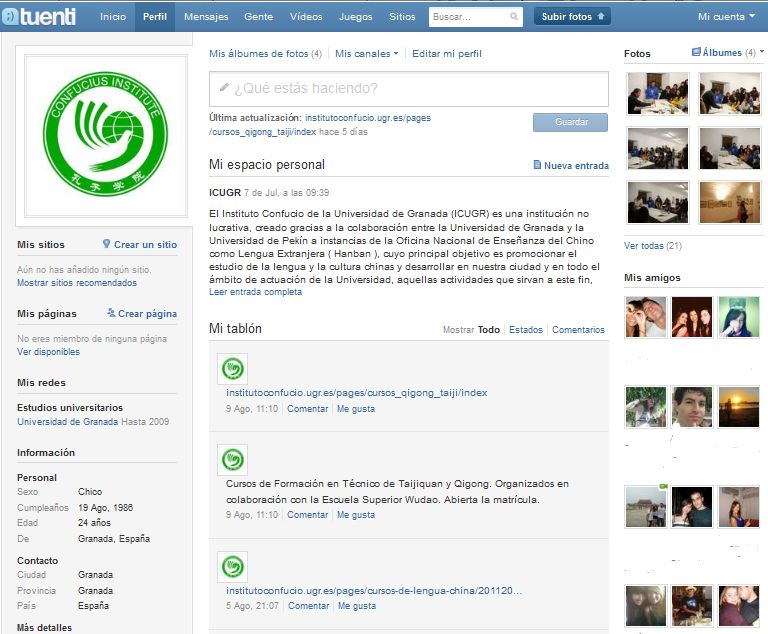Open the friend thumbnail with green video badge
Viewport: 768px width, 634px height.
646,507
